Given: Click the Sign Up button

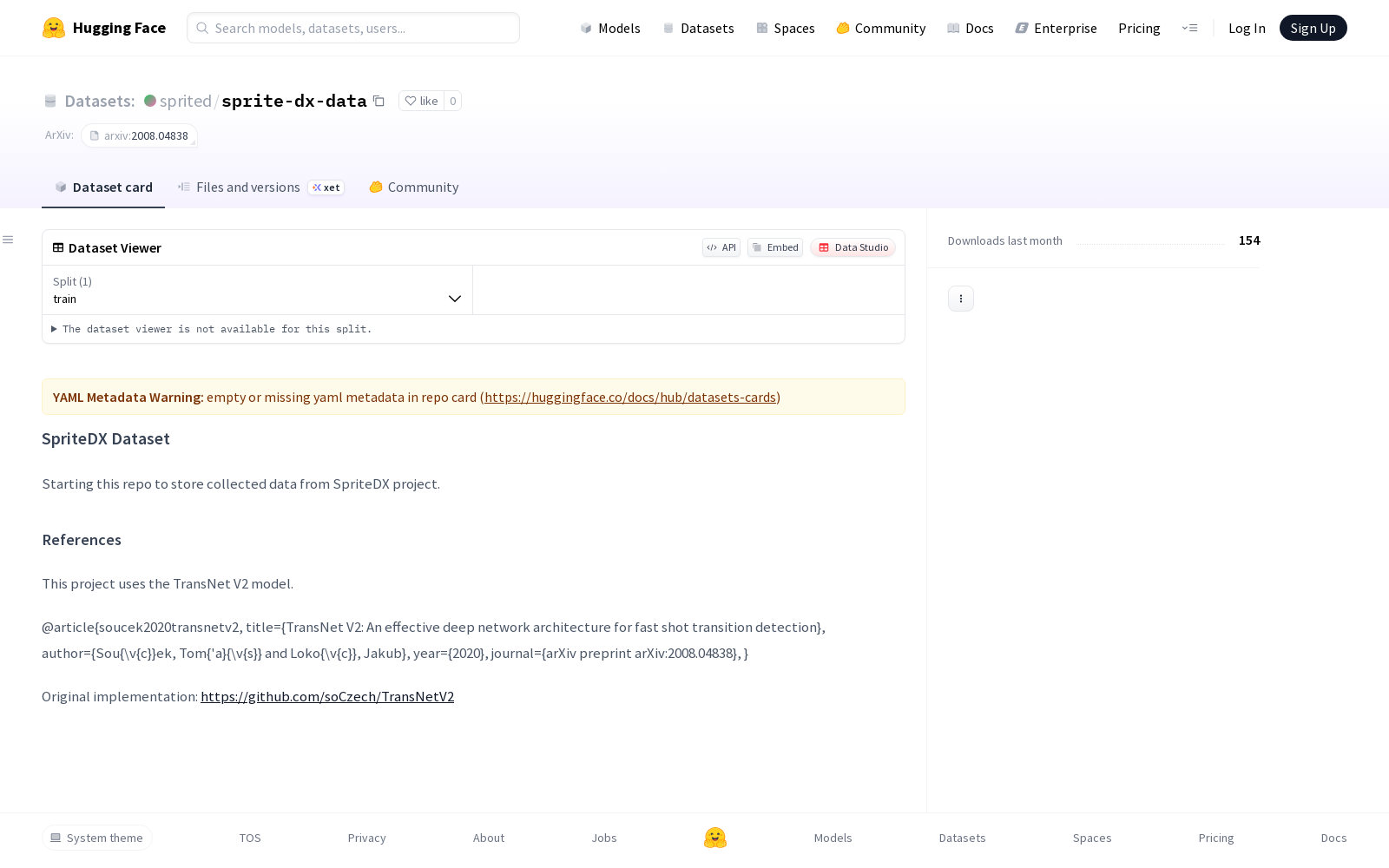Looking at the screenshot, I should pos(1313,28).
